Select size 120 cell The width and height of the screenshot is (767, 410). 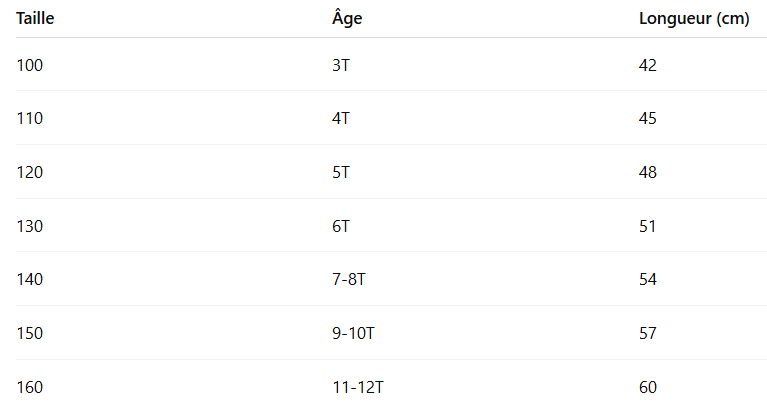pos(30,172)
